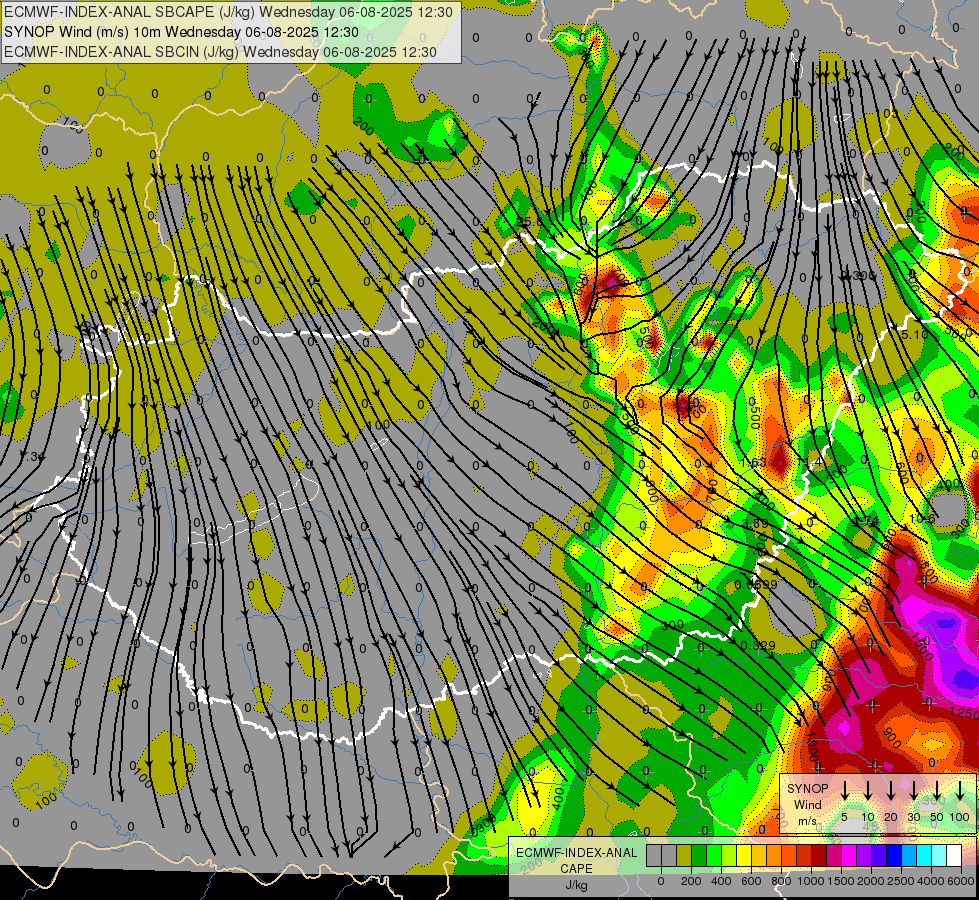Pick the pale cyan swatch beside the white one
The height and width of the screenshot is (900, 979).
[x=939, y=855]
